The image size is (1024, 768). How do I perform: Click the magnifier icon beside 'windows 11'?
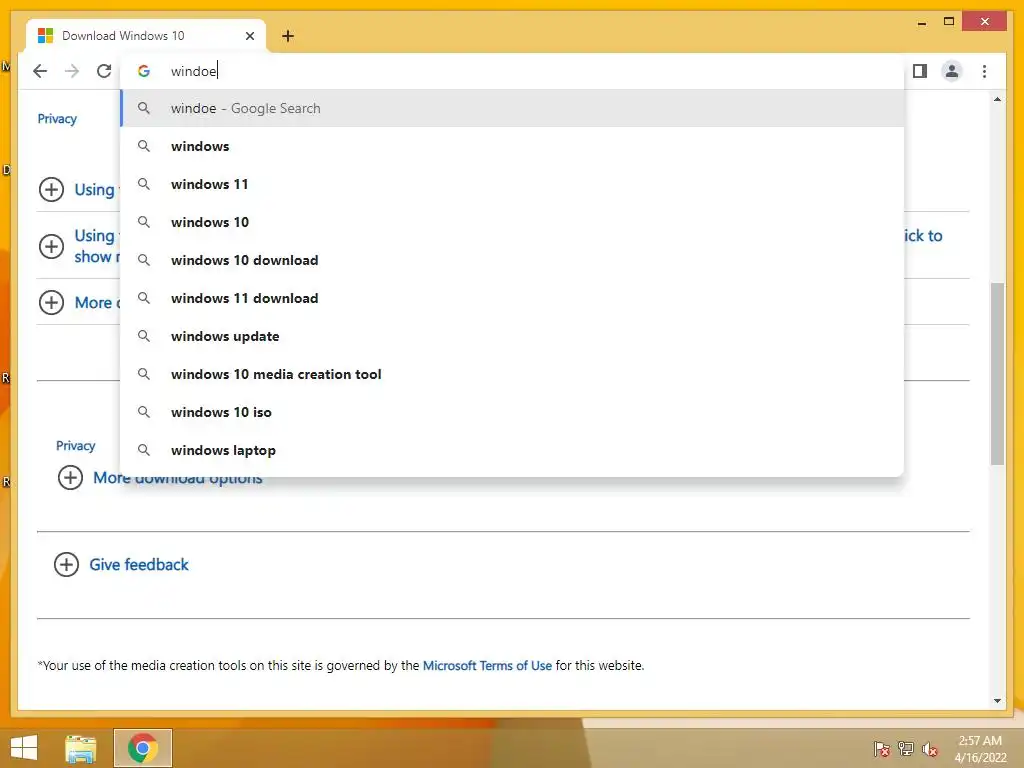(144, 184)
